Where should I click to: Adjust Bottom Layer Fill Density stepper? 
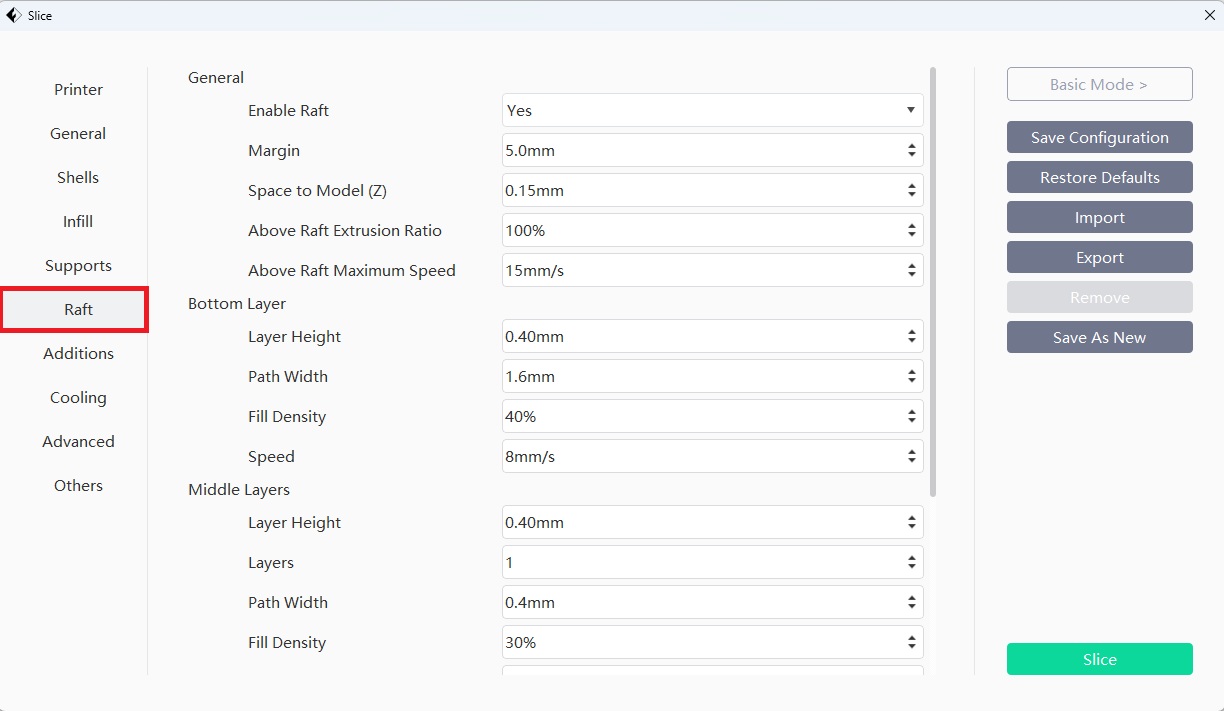(x=911, y=416)
